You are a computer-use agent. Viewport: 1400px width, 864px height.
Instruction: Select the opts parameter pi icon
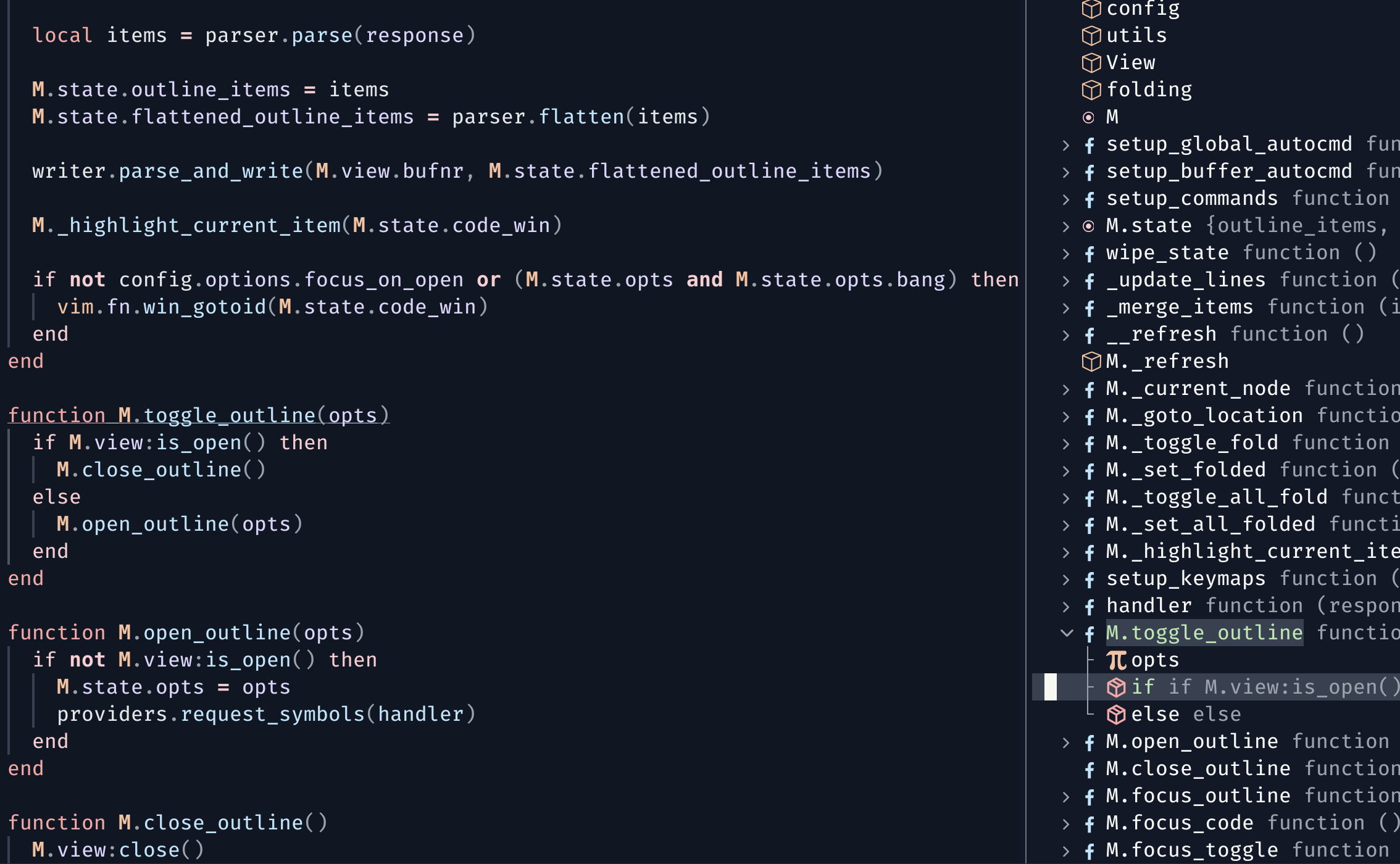coord(1116,660)
